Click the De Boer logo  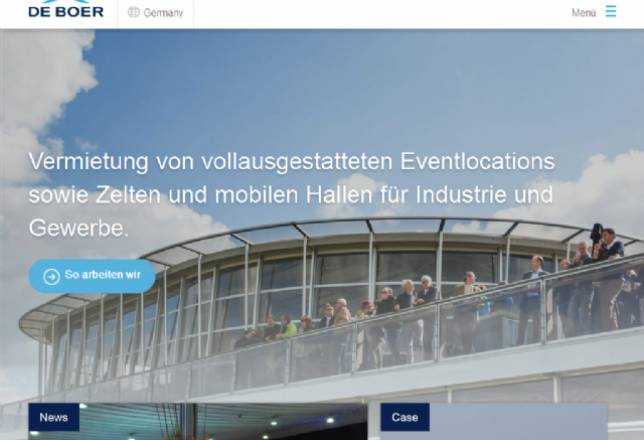click(66, 9)
